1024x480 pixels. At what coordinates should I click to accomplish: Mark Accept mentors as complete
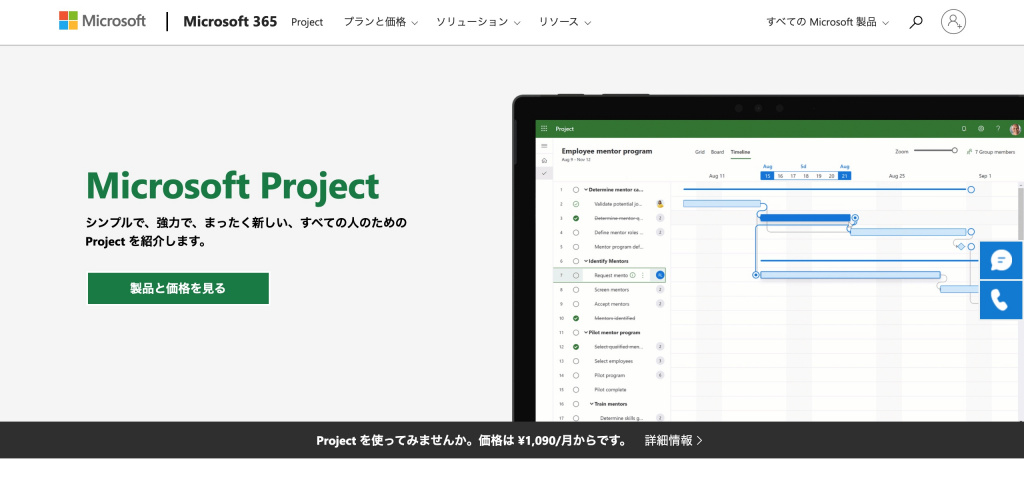(576, 304)
